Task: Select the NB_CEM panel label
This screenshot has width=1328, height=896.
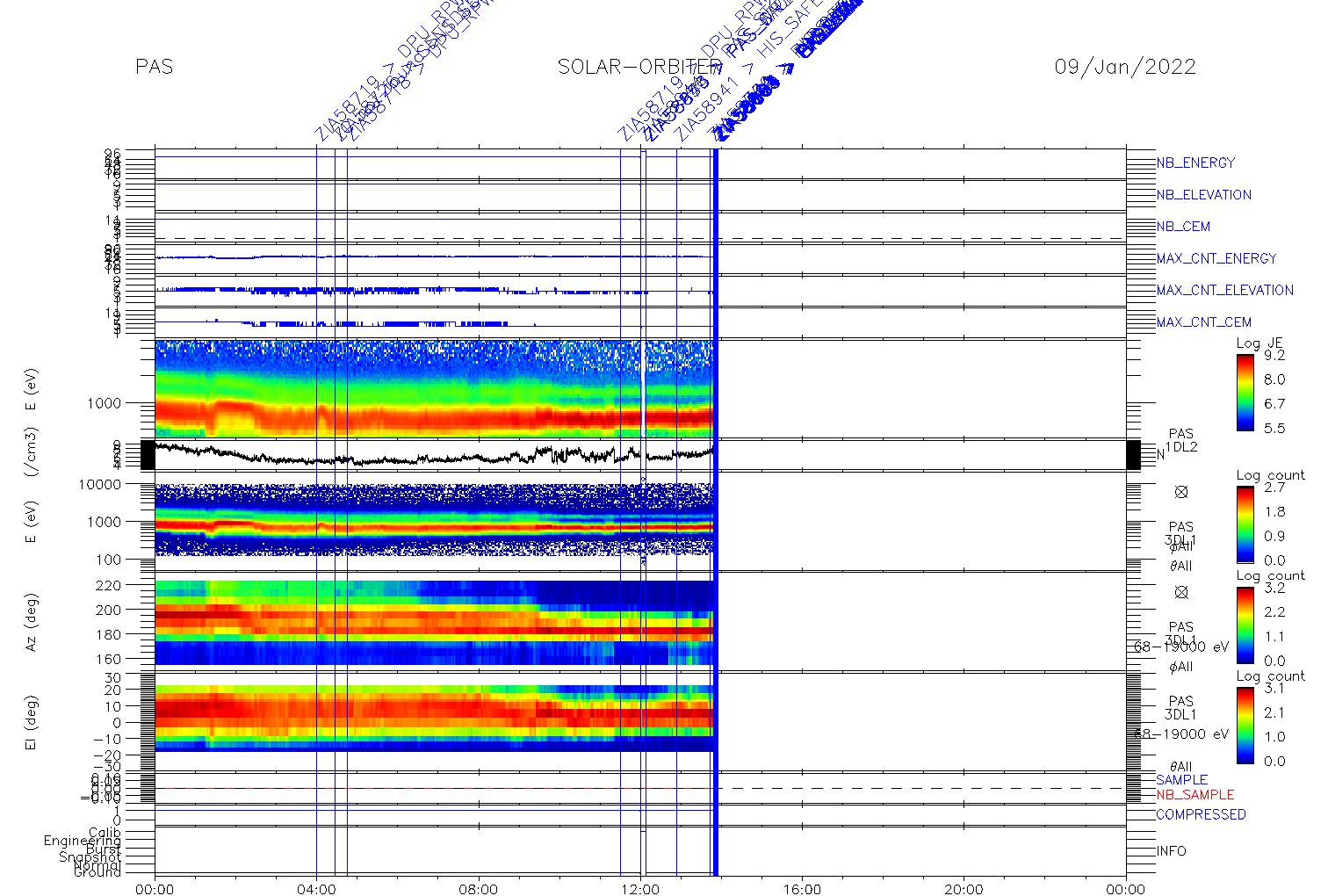Action: coord(1183,227)
